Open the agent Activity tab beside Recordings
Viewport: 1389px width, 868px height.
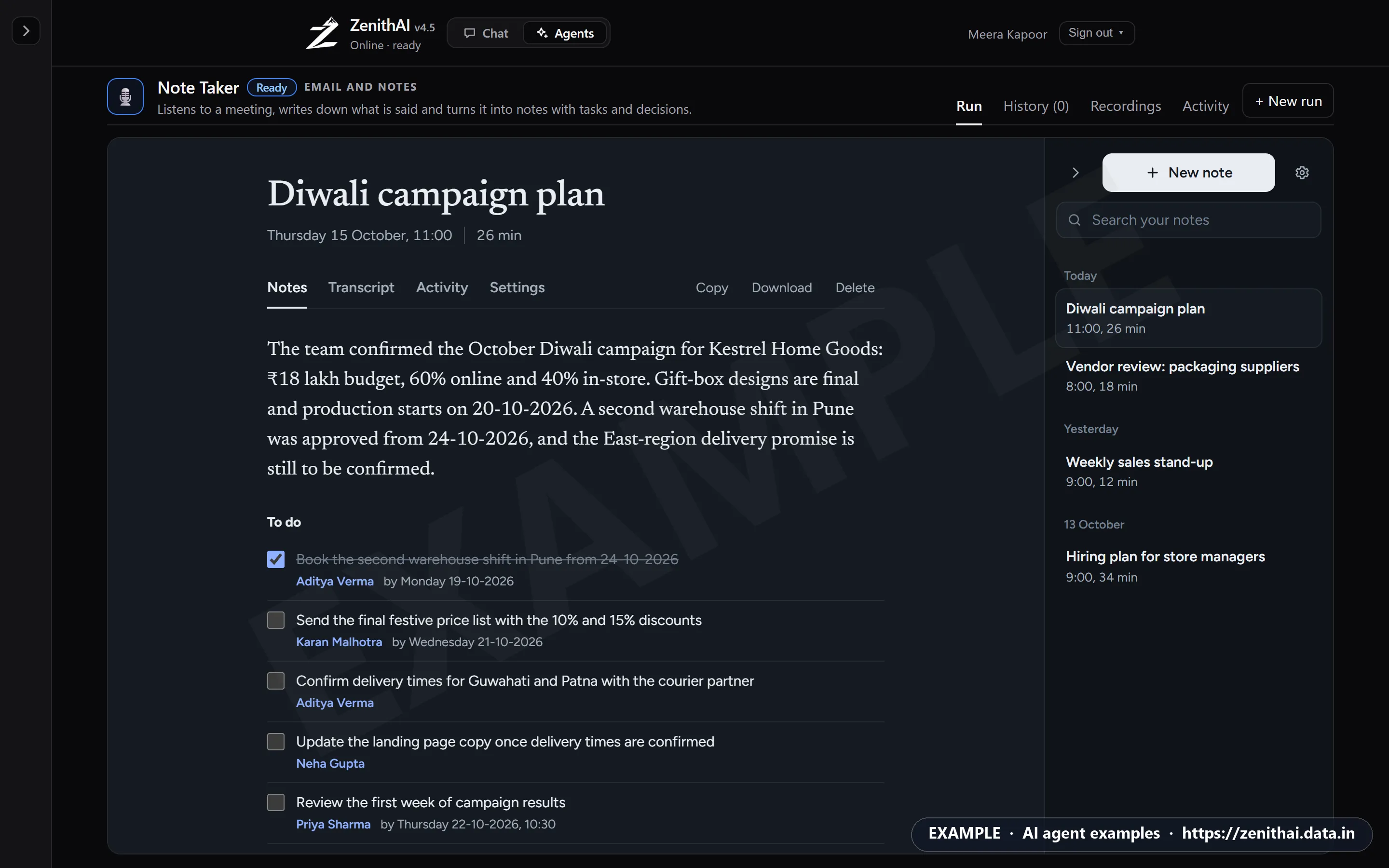coord(1205,106)
